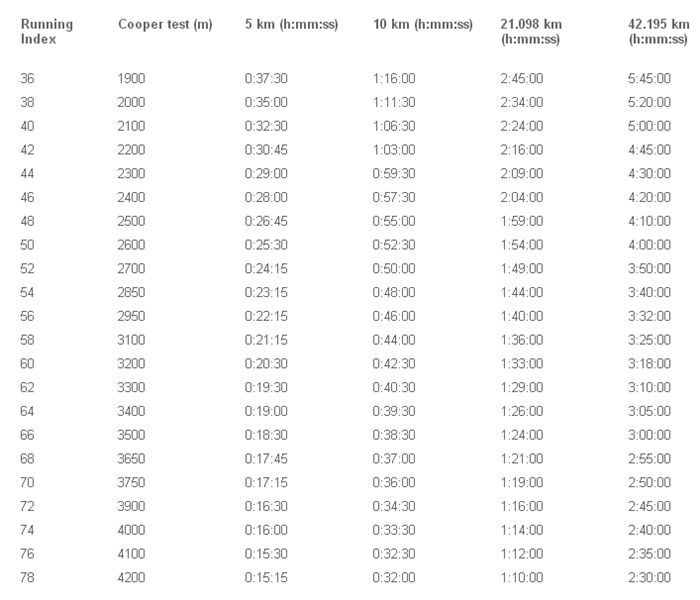The image size is (700, 600).
Task: Select marathon time 4:00:00
Action: 649,245
